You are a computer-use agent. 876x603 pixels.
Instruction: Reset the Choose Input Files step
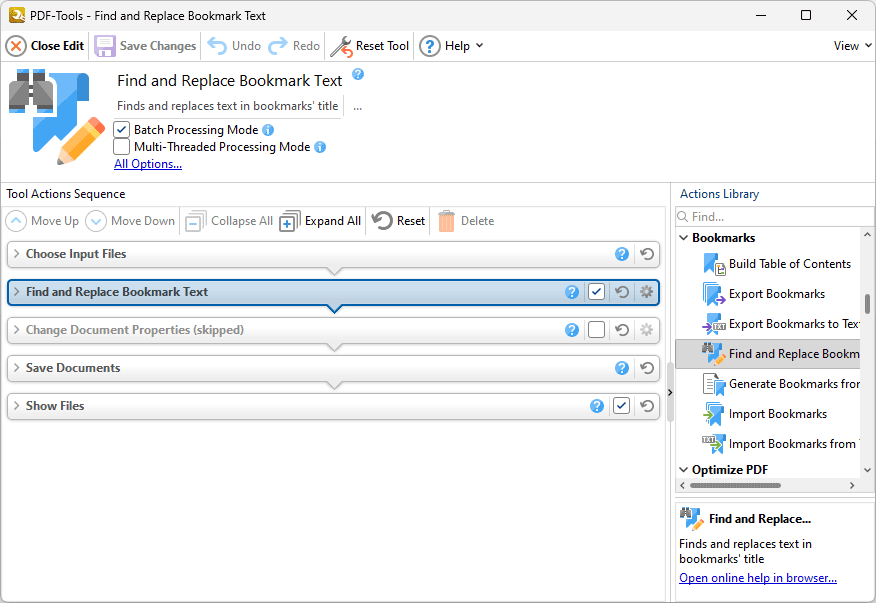click(x=647, y=254)
